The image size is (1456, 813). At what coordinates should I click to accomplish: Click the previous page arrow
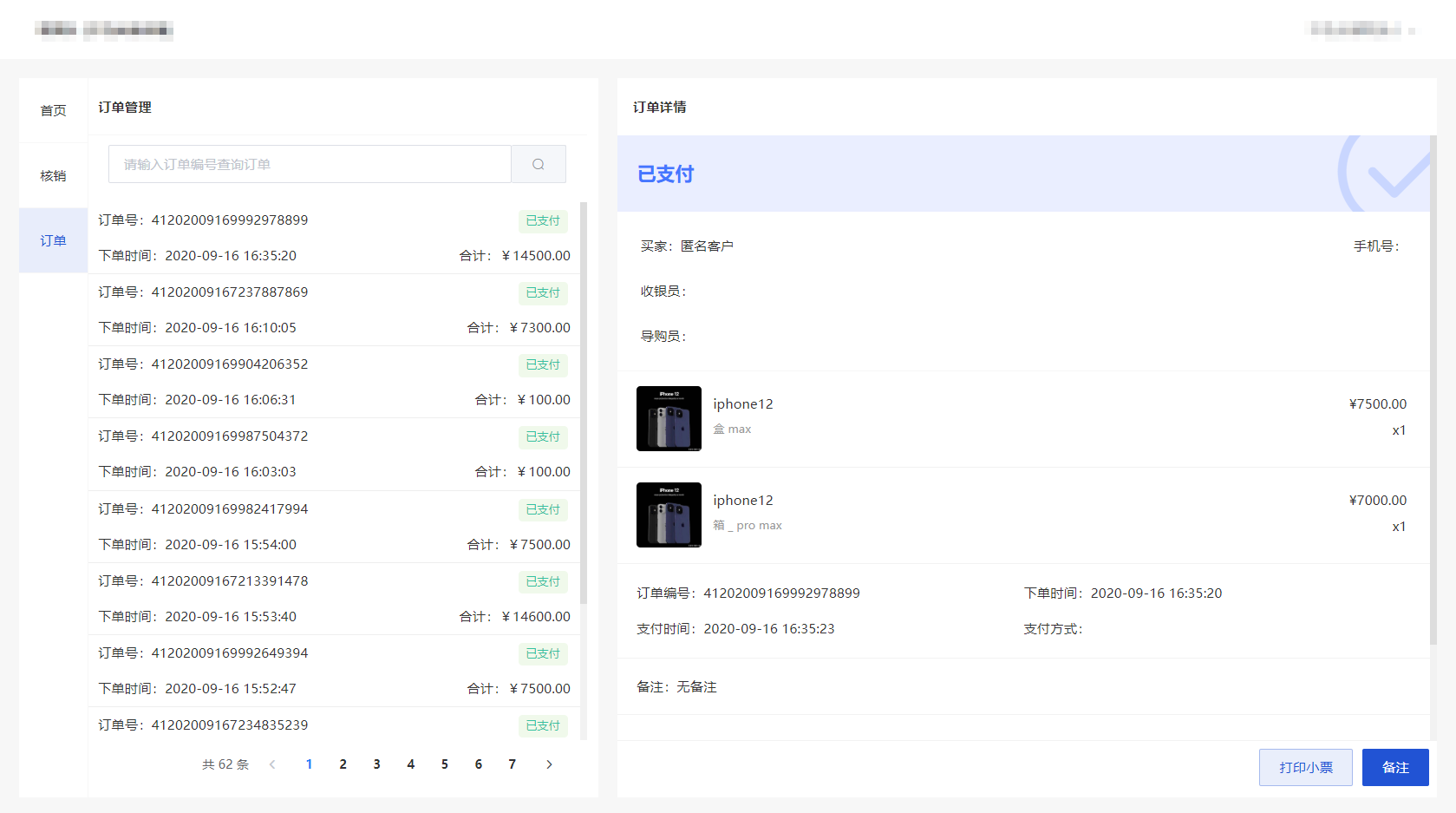coord(272,764)
